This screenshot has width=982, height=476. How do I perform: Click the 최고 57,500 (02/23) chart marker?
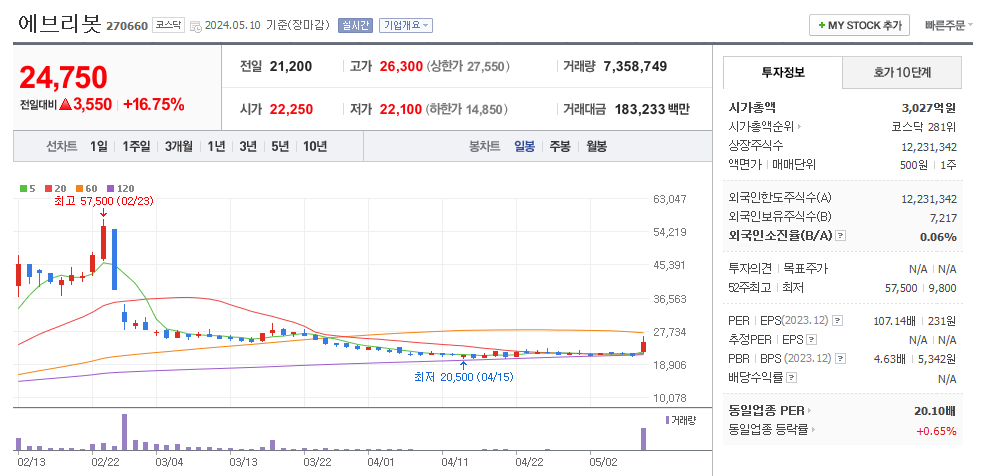pos(104,202)
